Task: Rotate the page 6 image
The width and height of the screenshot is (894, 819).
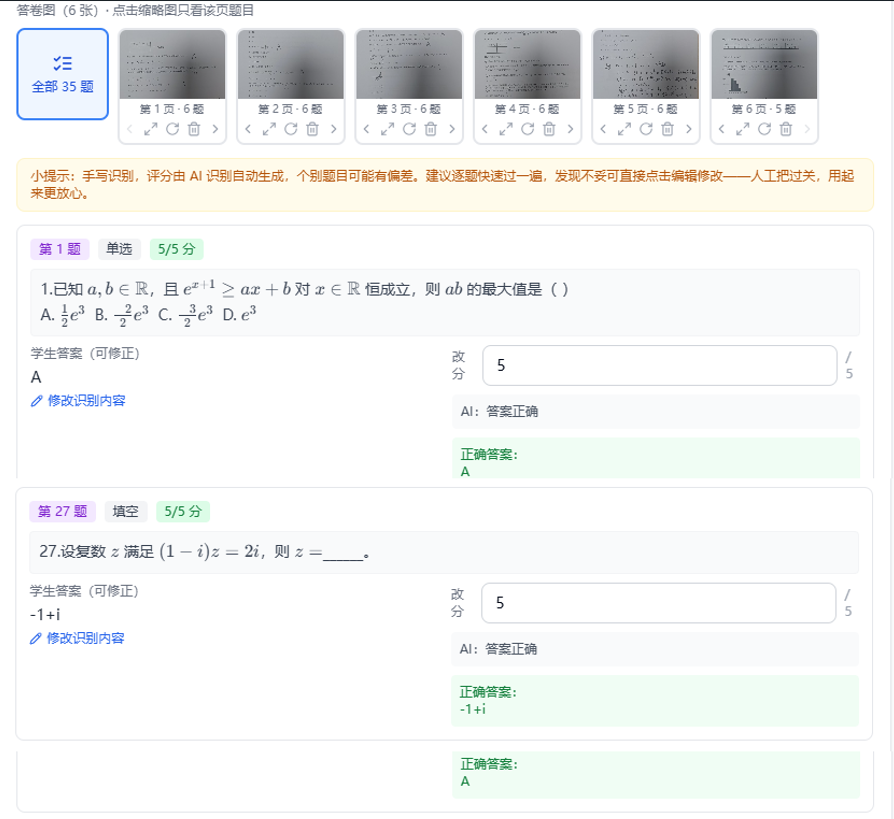Action: pos(765,129)
